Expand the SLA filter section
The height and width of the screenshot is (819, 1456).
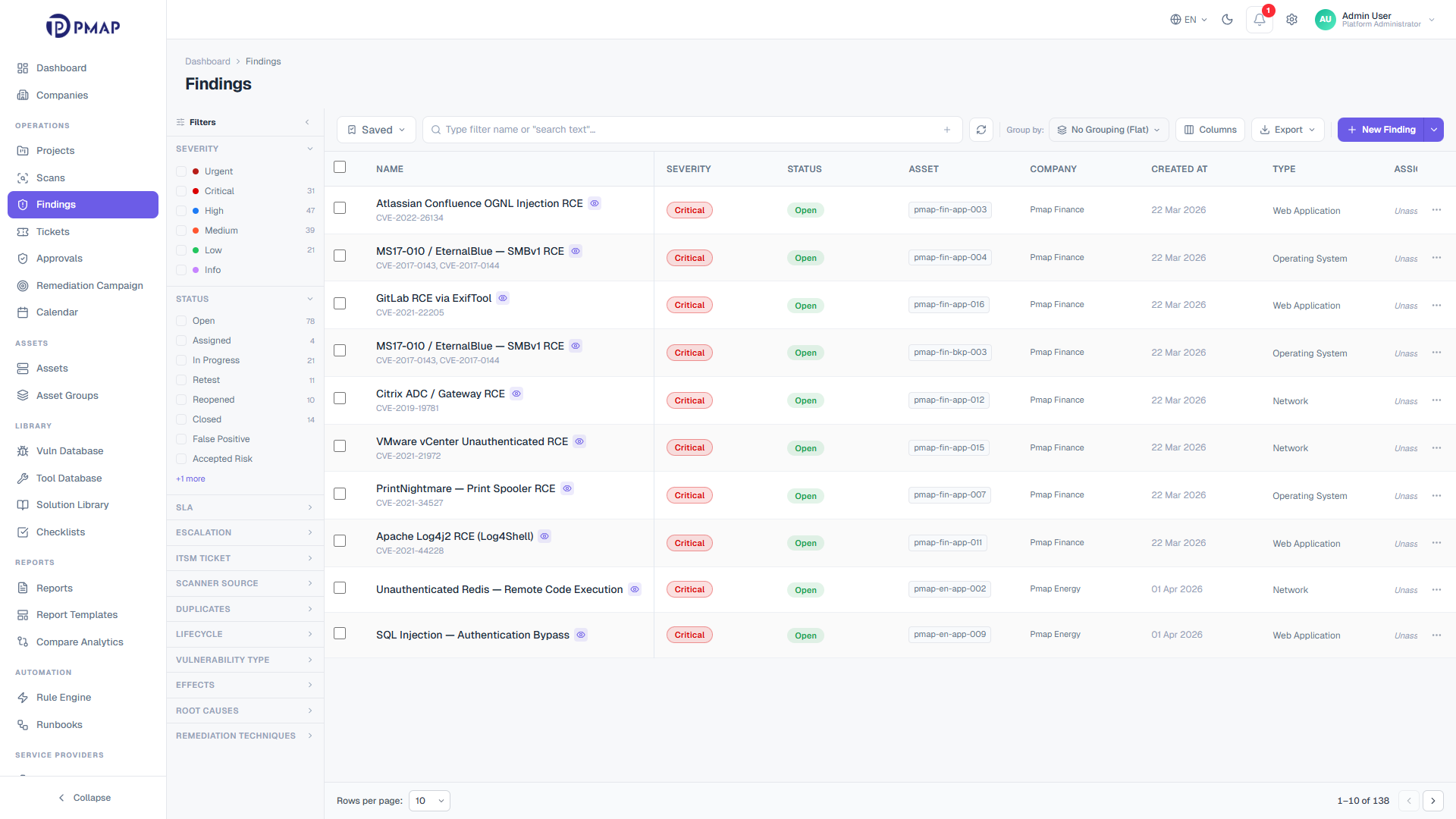[245, 507]
